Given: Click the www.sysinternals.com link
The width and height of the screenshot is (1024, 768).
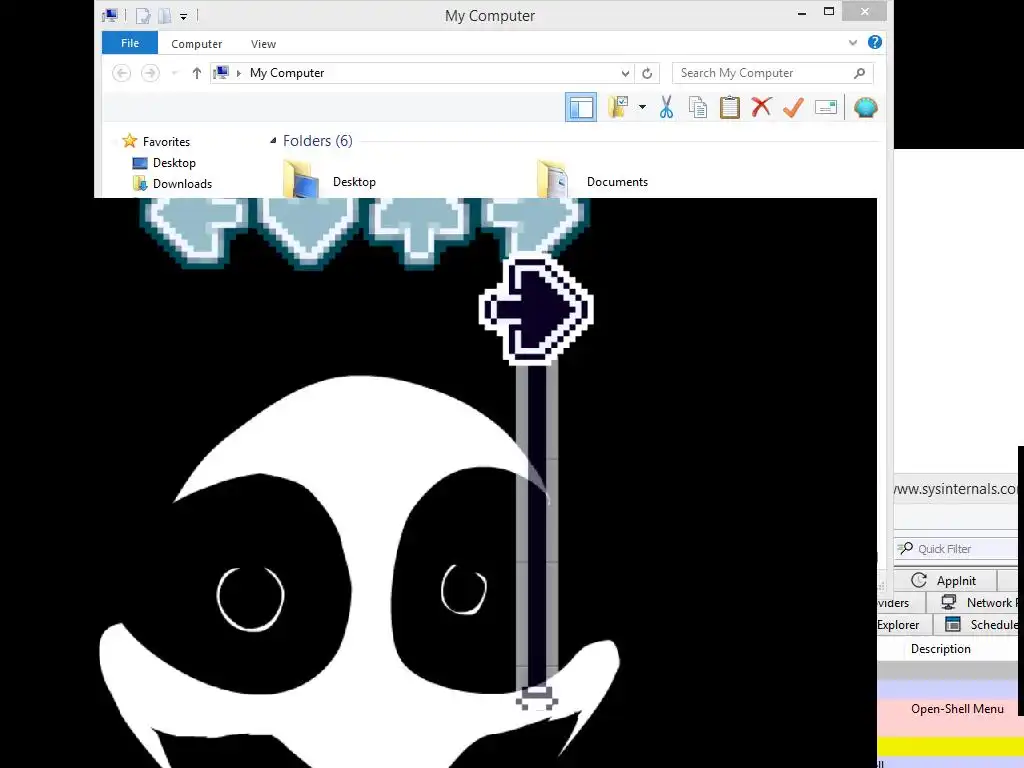Looking at the screenshot, I should tap(955, 488).
